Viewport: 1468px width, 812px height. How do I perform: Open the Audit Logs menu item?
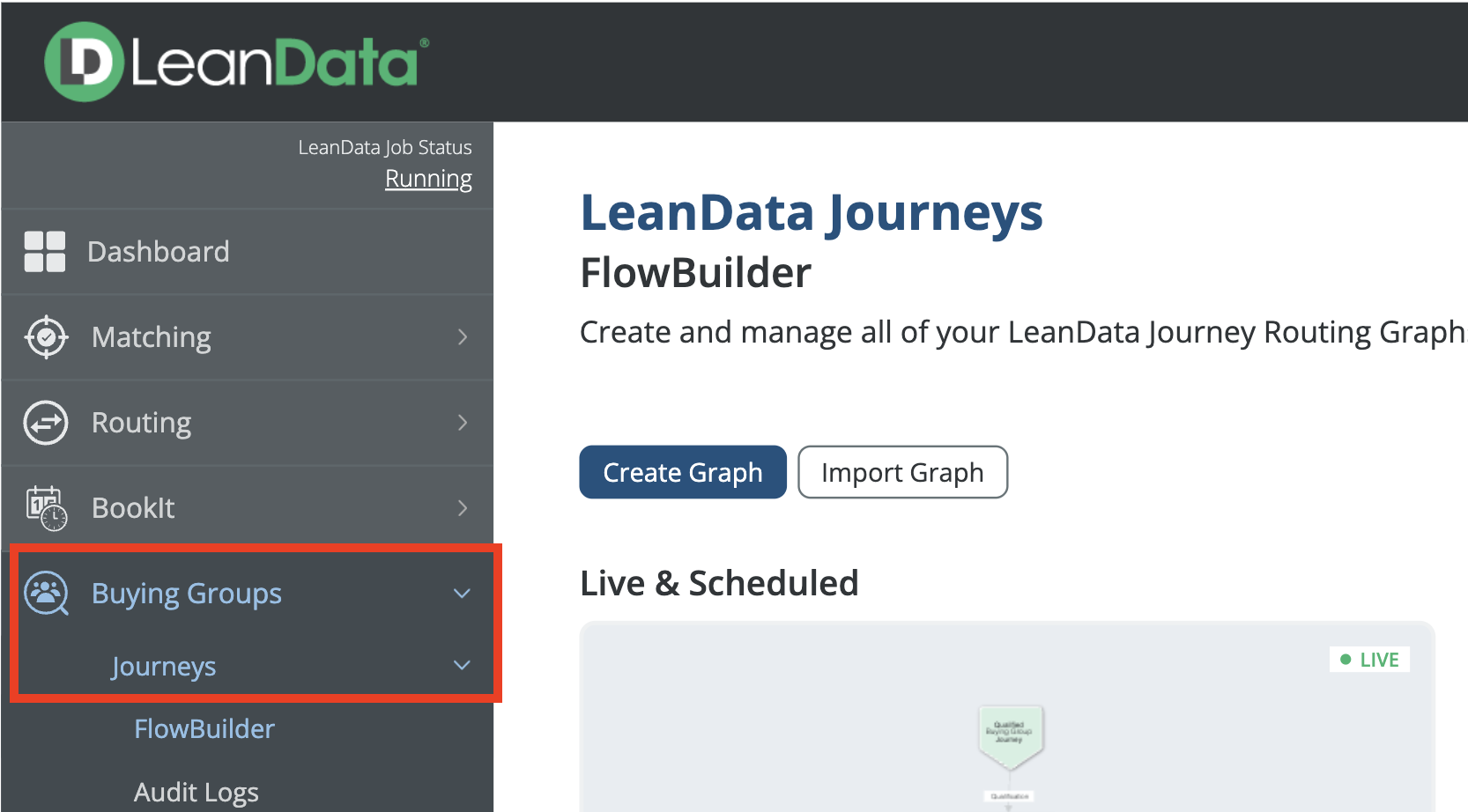tap(196, 793)
